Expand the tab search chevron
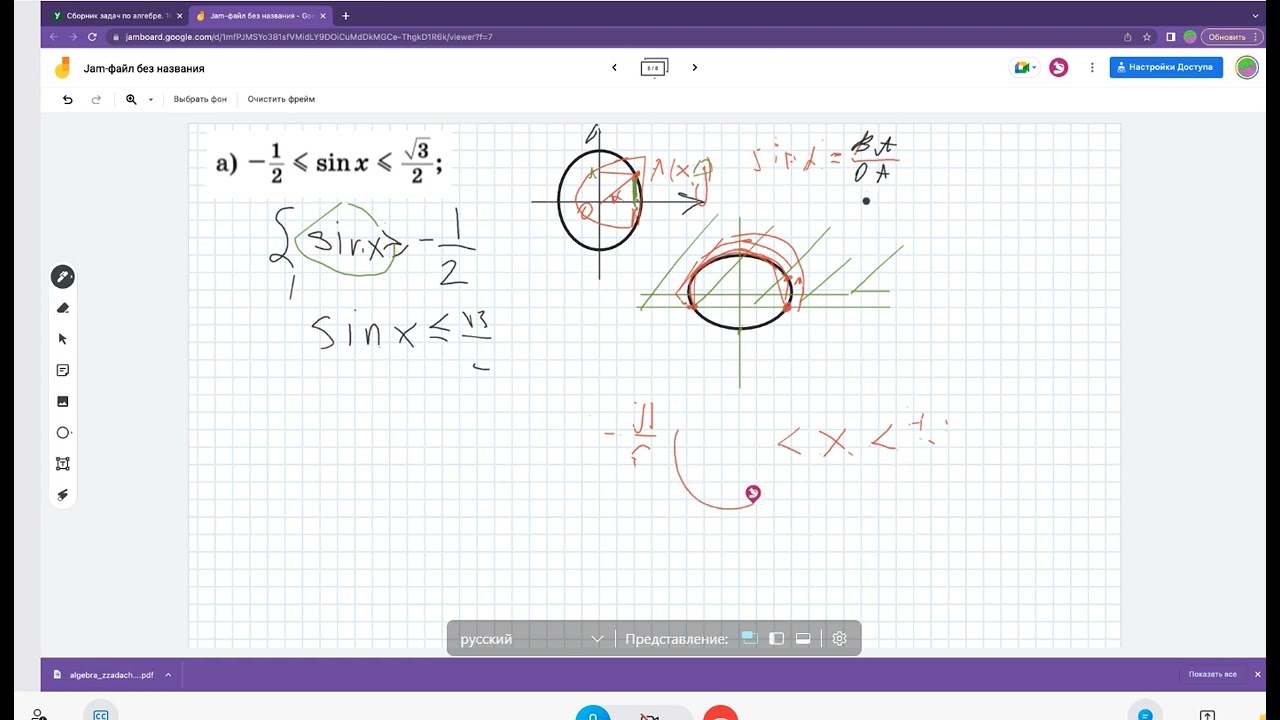 pyautogui.click(x=1256, y=16)
